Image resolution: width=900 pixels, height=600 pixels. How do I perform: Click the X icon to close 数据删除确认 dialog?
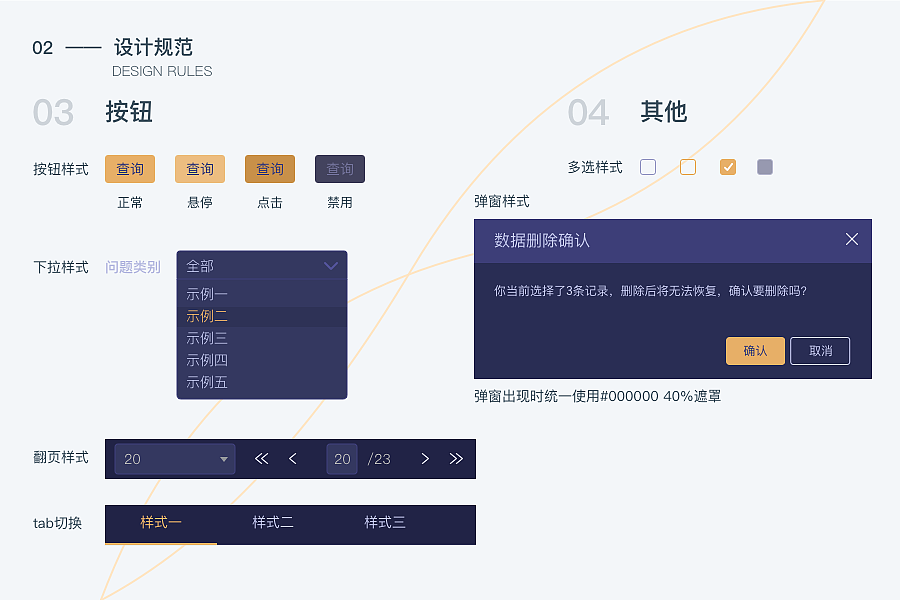851,239
